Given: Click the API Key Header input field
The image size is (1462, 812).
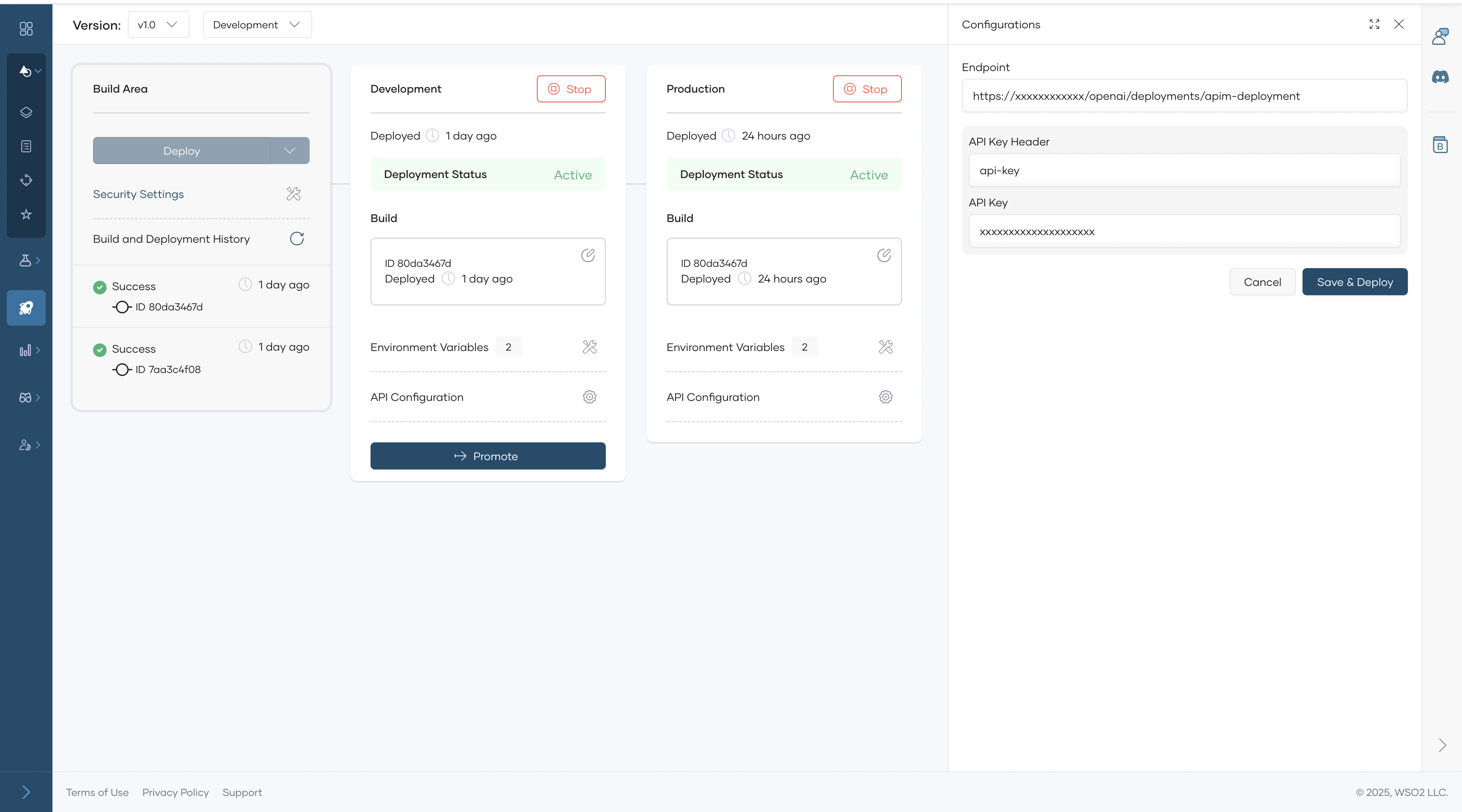Looking at the screenshot, I should tap(1184, 170).
